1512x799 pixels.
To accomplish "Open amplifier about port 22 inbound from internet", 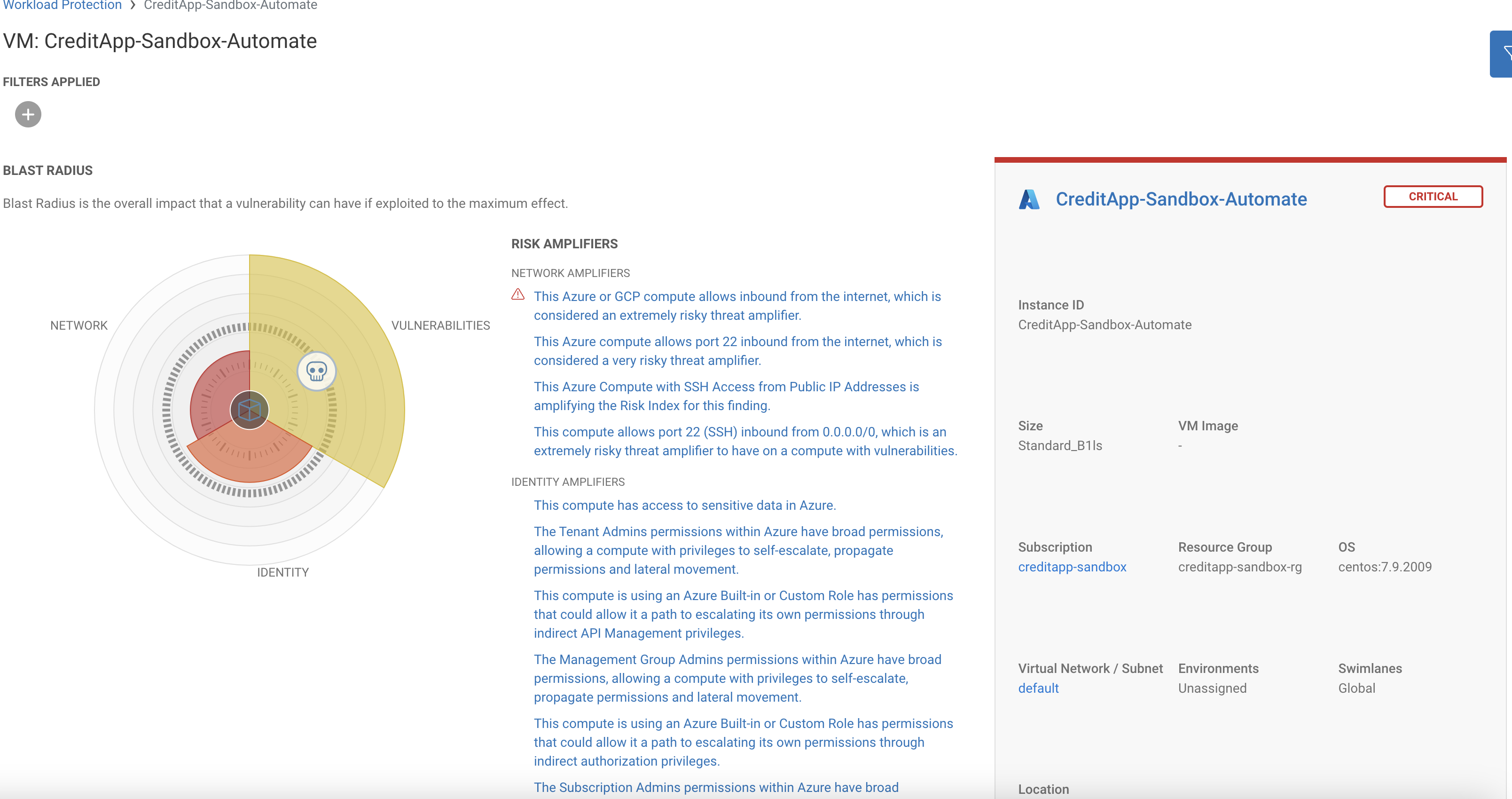I will point(738,351).
